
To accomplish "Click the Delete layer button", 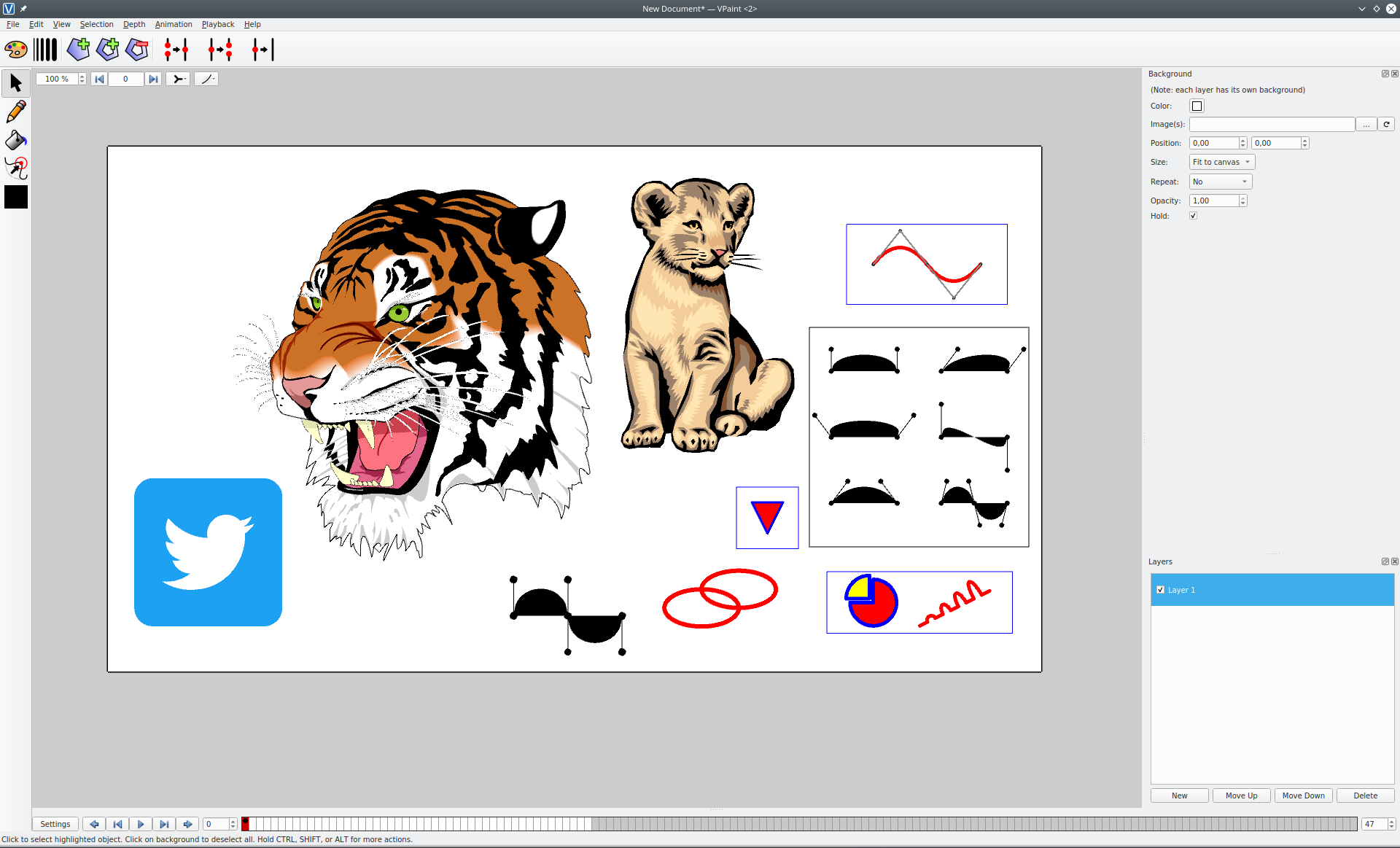I will point(1365,796).
